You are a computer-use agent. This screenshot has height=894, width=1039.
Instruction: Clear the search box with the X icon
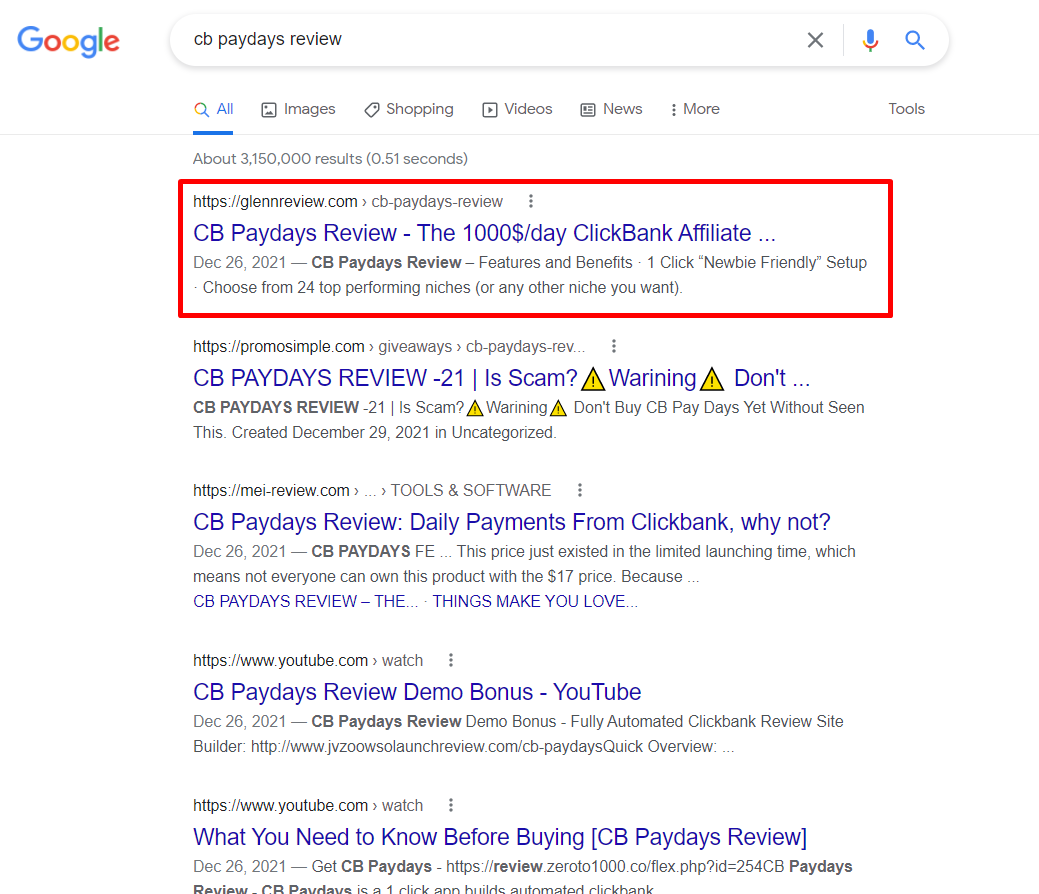point(815,40)
